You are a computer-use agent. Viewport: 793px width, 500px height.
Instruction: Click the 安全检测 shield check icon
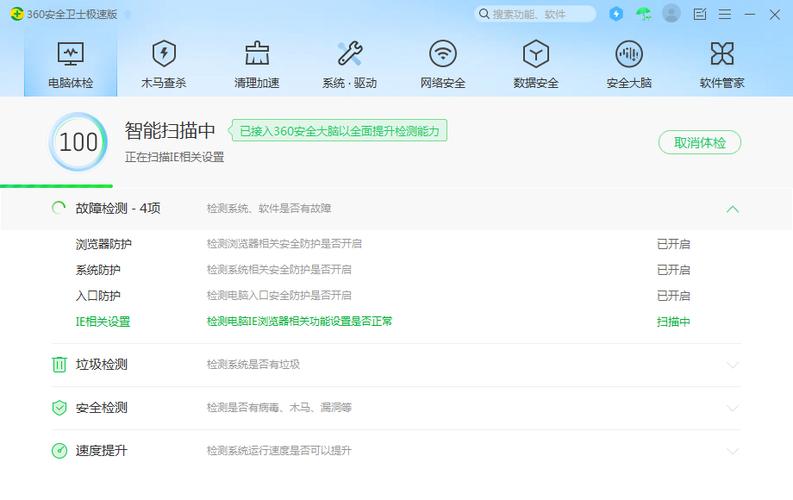click(x=59, y=407)
